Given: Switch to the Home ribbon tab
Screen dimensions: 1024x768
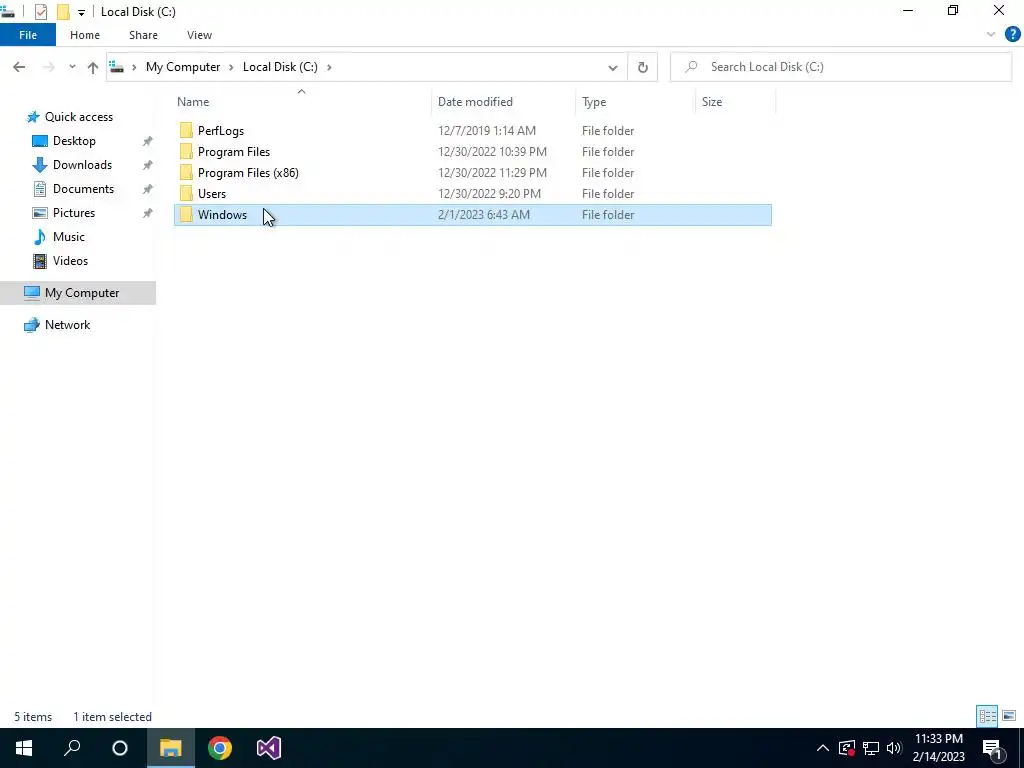Looking at the screenshot, I should pyautogui.click(x=85, y=35).
